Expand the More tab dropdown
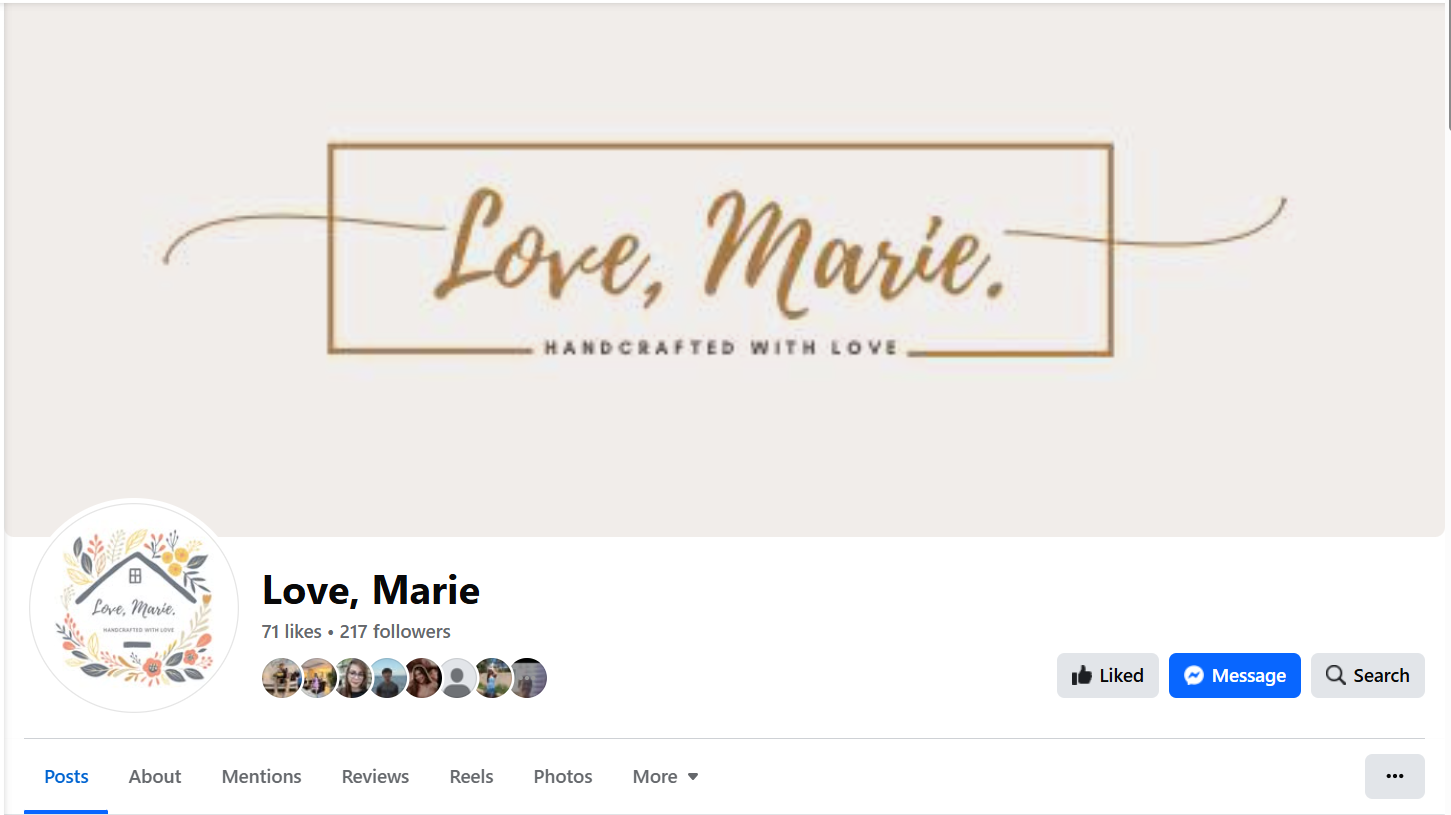This screenshot has height=815, width=1451. point(665,776)
